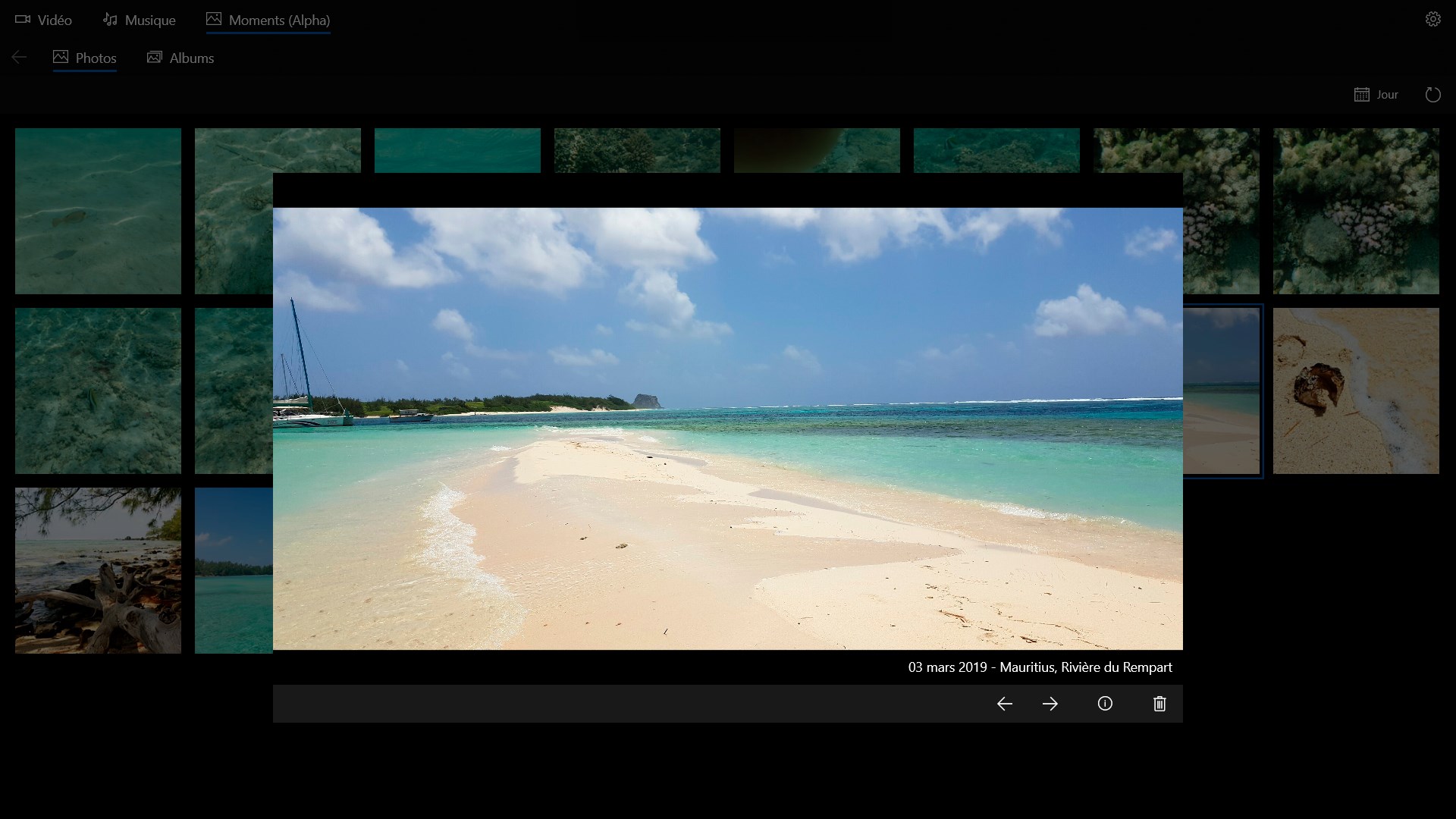Open the shell on sand thumbnail
The width and height of the screenshot is (1456, 819).
(1355, 391)
